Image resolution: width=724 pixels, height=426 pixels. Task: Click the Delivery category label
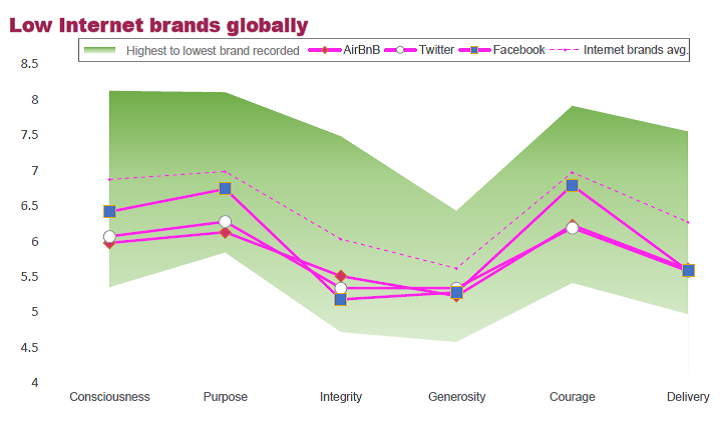pos(688,397)
